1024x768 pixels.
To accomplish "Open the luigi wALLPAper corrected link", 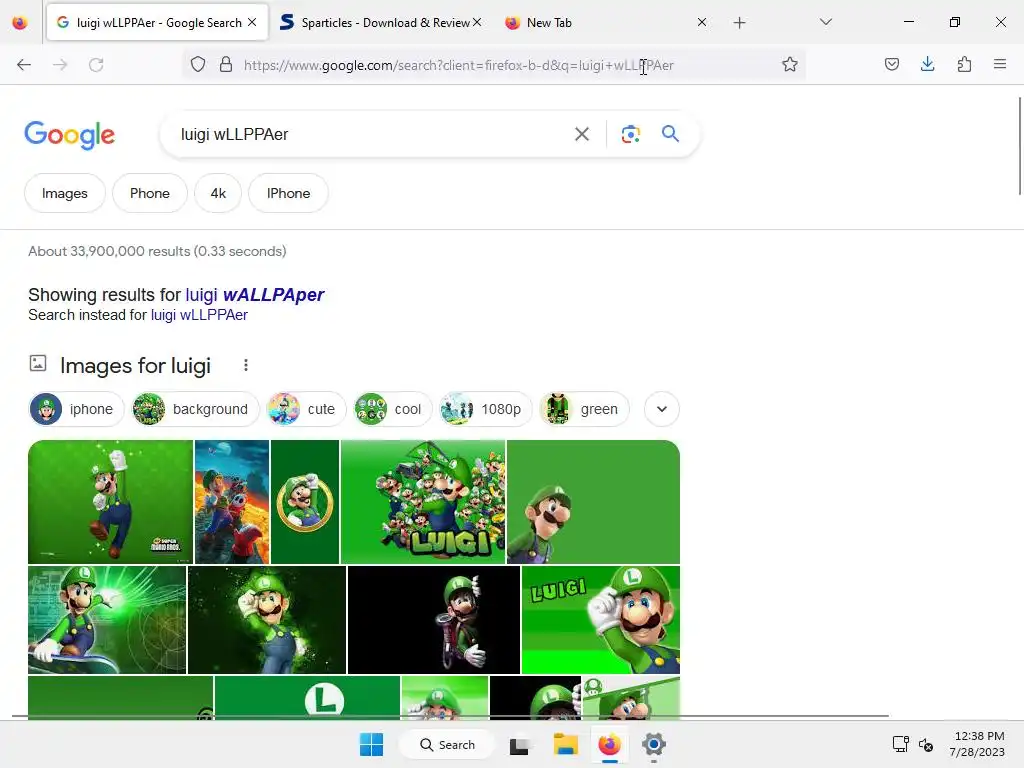I will [255, 295].
